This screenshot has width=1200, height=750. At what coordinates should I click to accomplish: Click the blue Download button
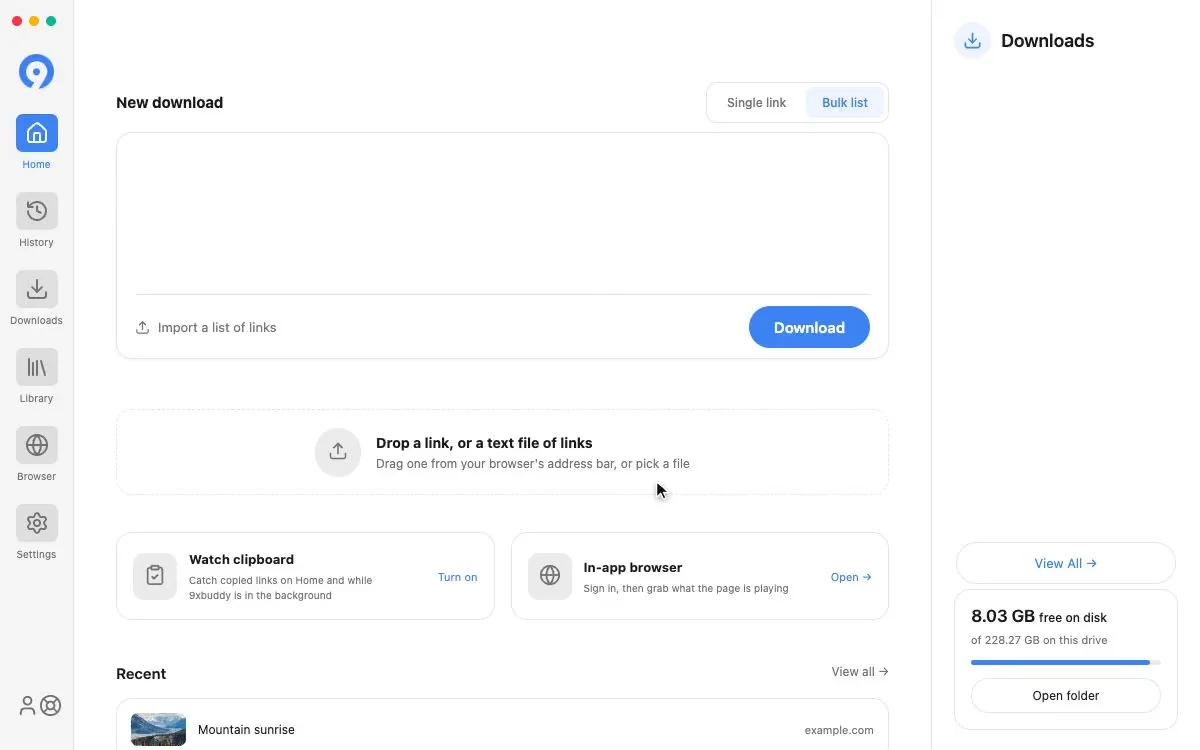(x=809, y=327)
